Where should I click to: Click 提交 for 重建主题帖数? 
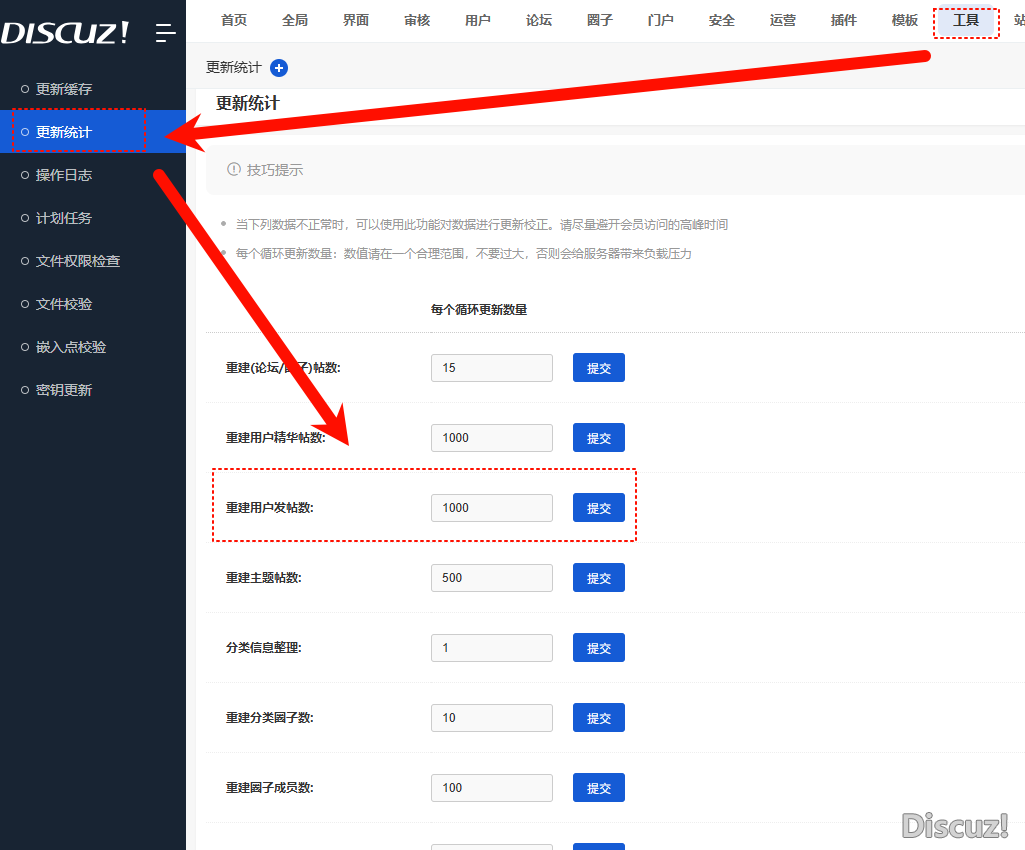tap(598, 578)
